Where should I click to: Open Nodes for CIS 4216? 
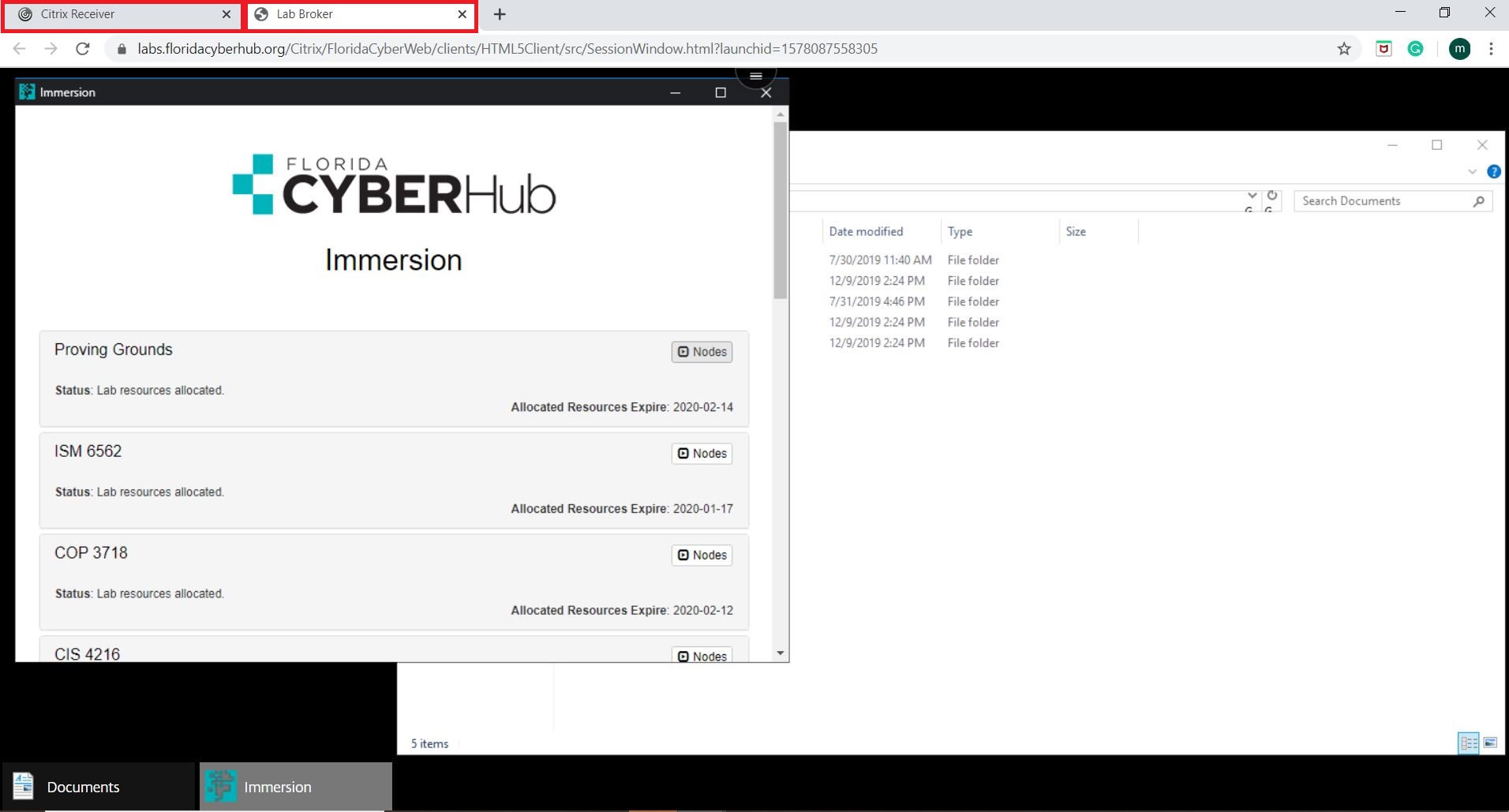(x=702, y=655)
